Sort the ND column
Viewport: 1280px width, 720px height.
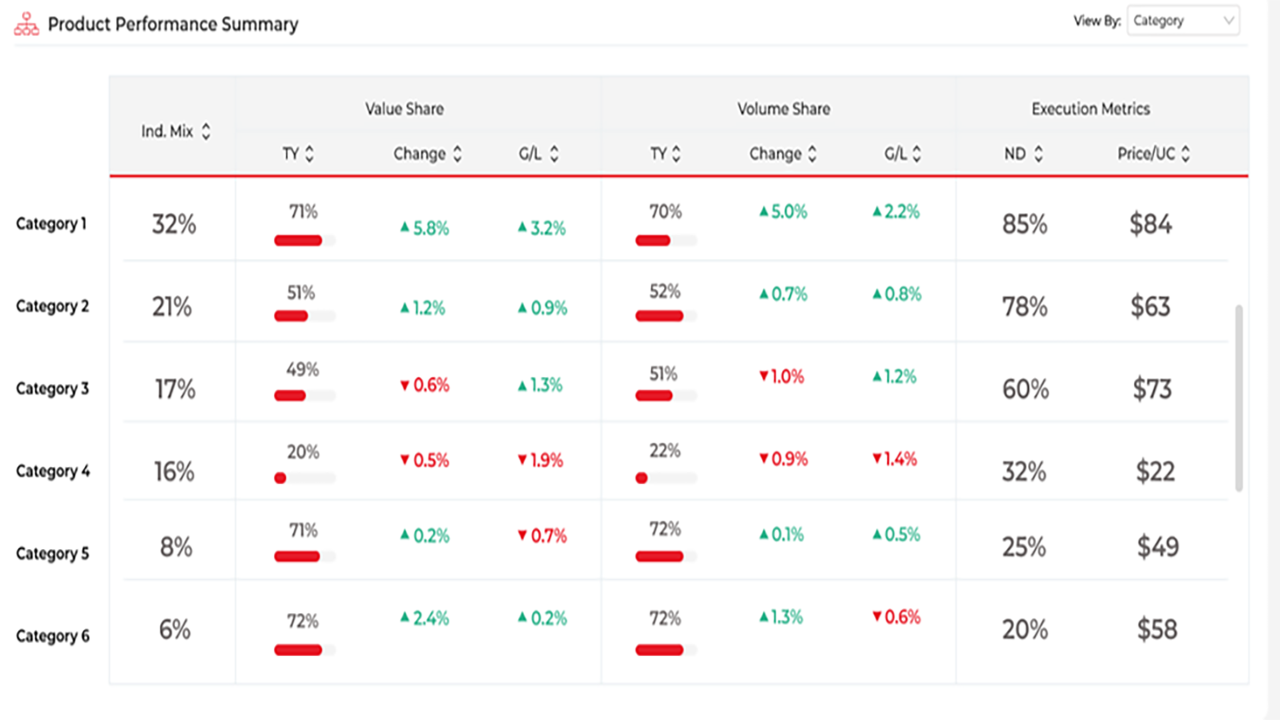pos(1038,154)
